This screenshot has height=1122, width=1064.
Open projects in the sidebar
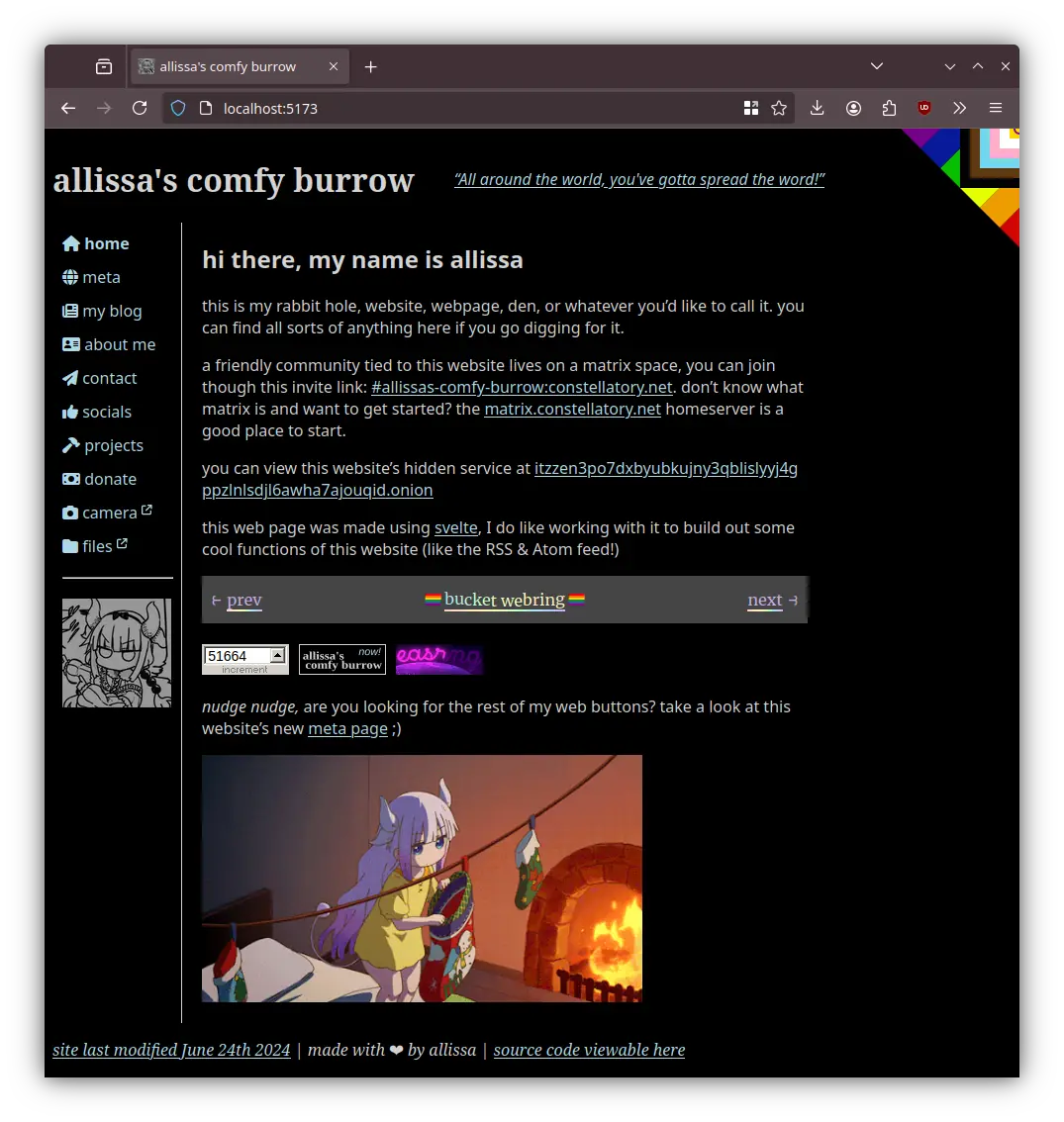(x=102, y=446)
